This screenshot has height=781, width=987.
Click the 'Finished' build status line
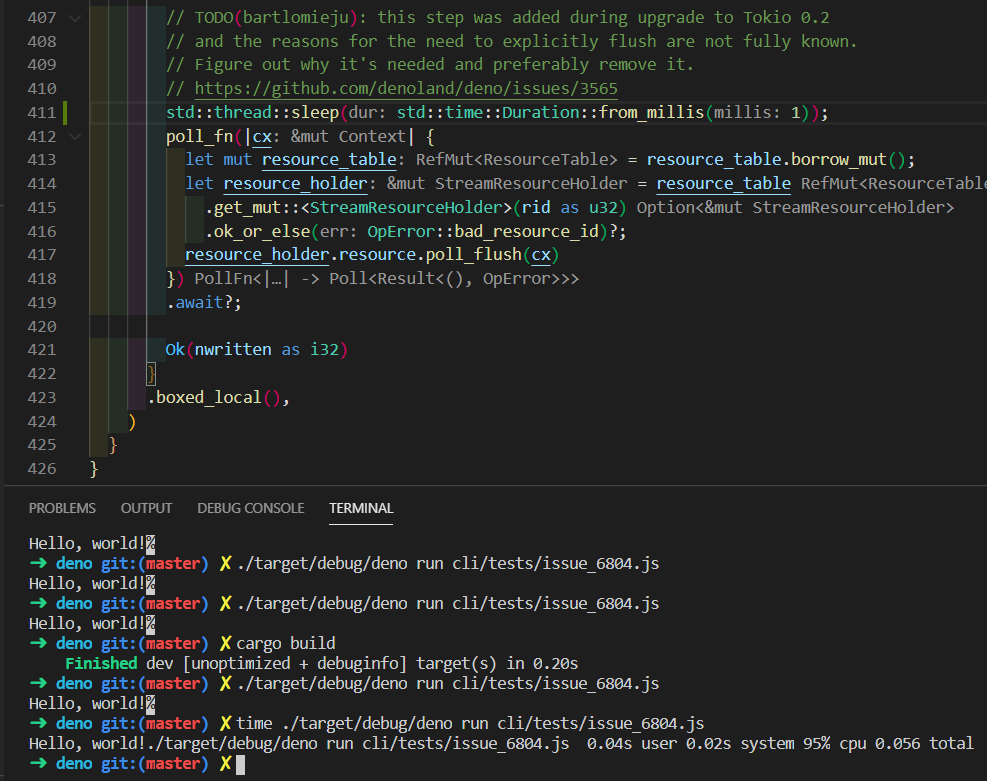[x=322, y=664]
